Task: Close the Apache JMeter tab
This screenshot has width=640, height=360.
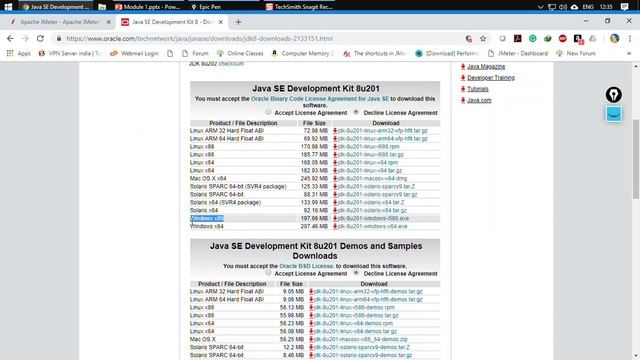Action: coord(109,22)
